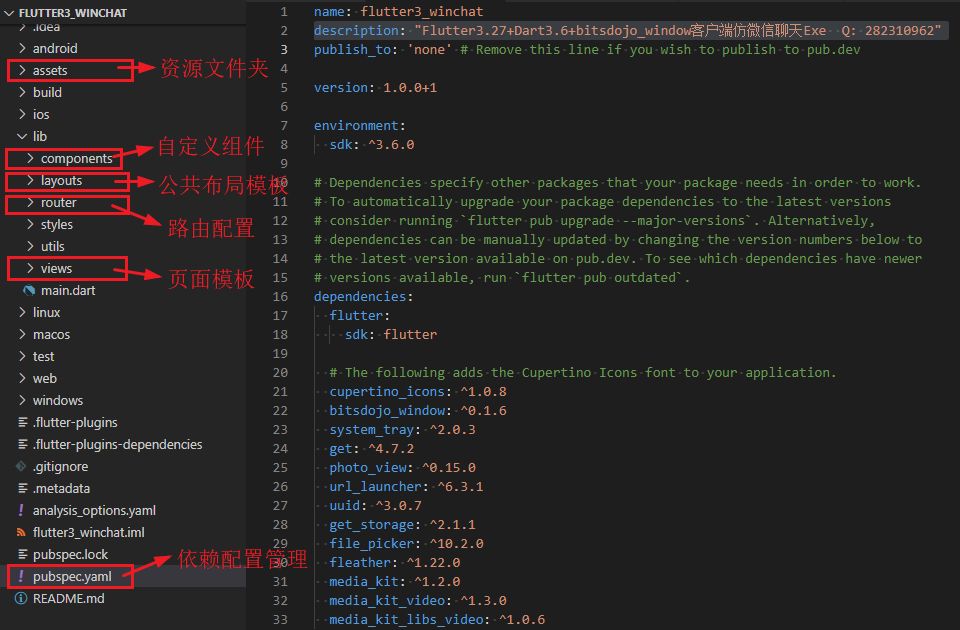Select the router folder

pyautogui.click(x=60, y=202)
